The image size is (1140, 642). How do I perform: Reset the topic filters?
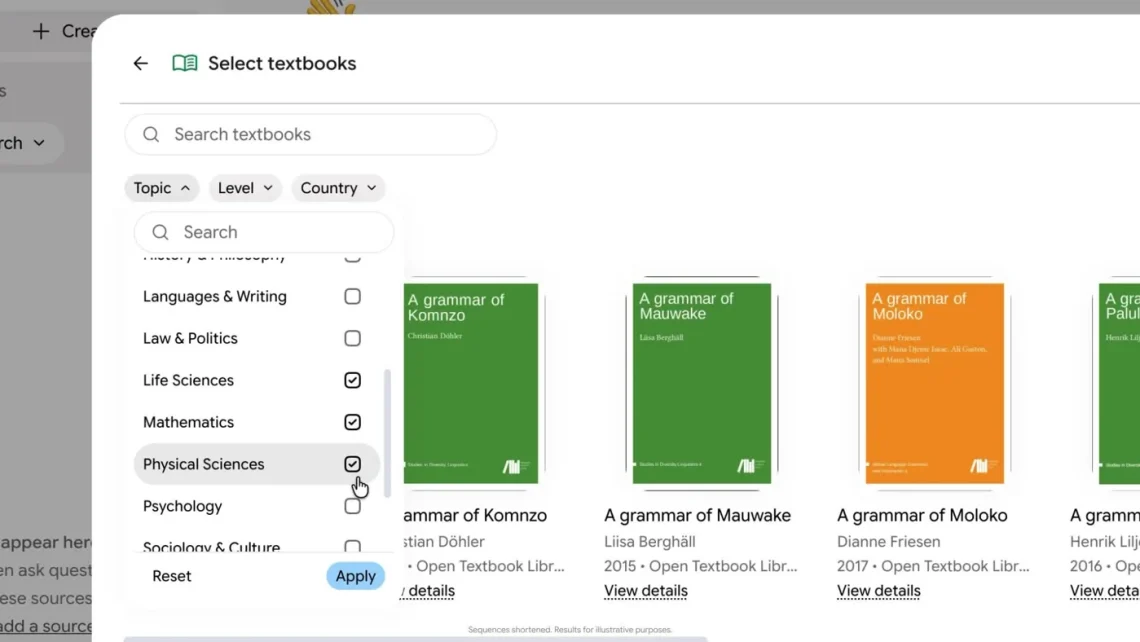tap(172, 576)
